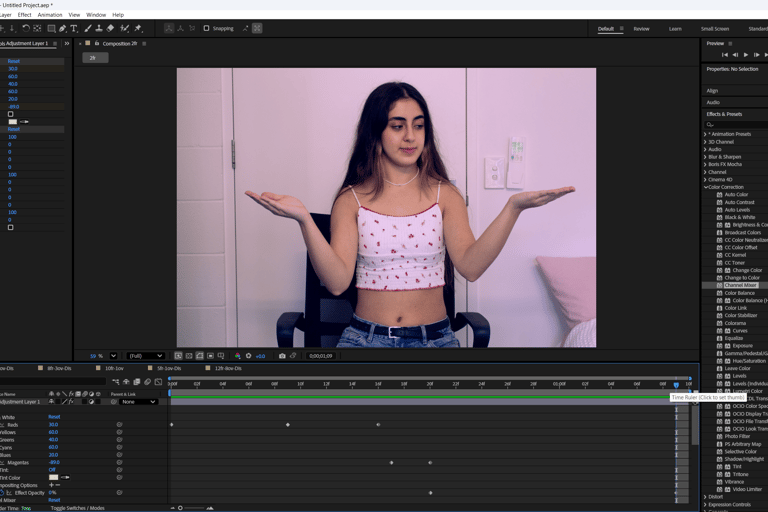
Task: Select the Effect Opacity keyframe in timeline
Action: [431, 493]
